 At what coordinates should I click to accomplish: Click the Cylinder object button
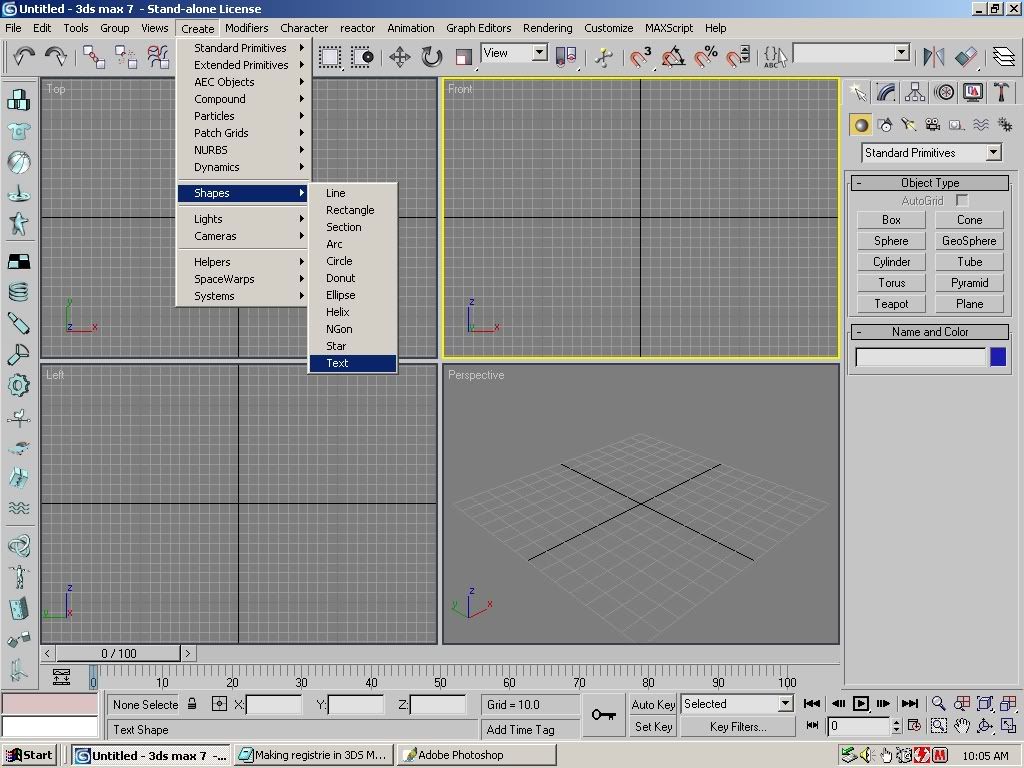tap(891, 262)
